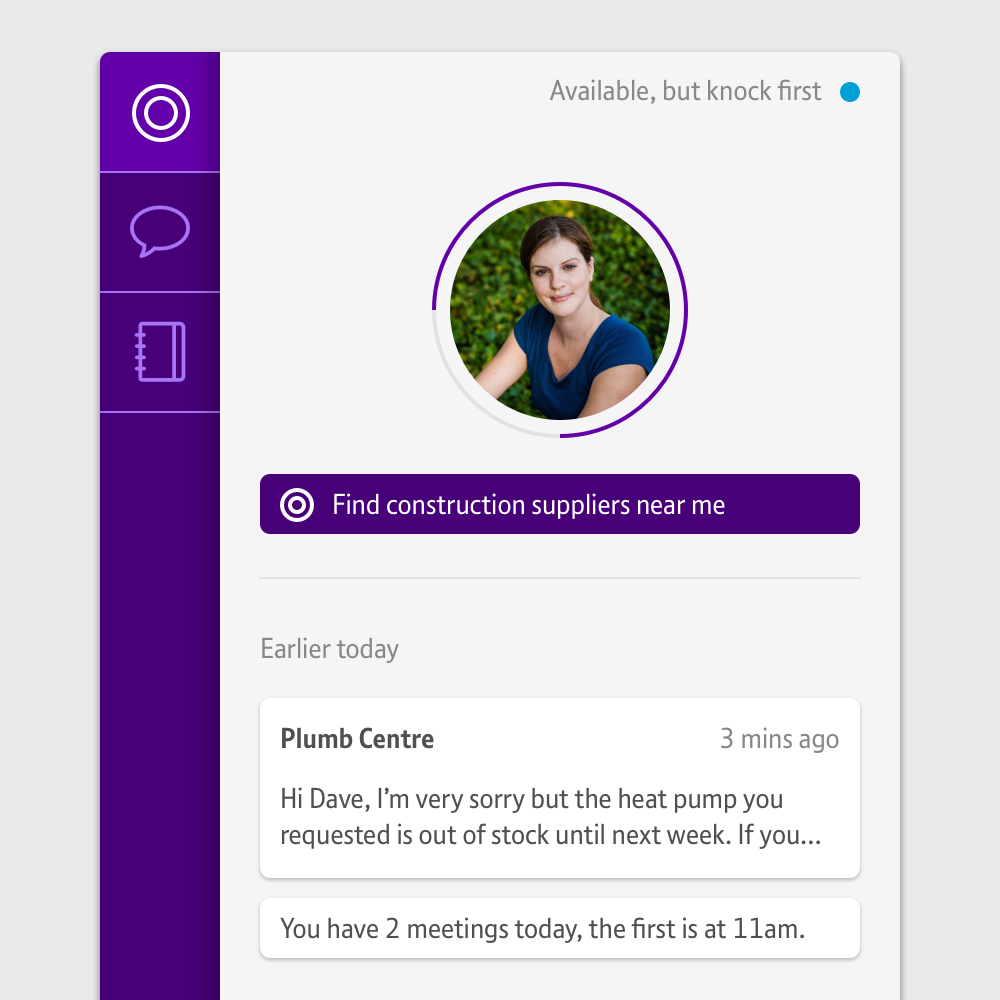Open the Plumb Centre message card
This screenshot has width=1000, height=1000.
pos(560,788)
